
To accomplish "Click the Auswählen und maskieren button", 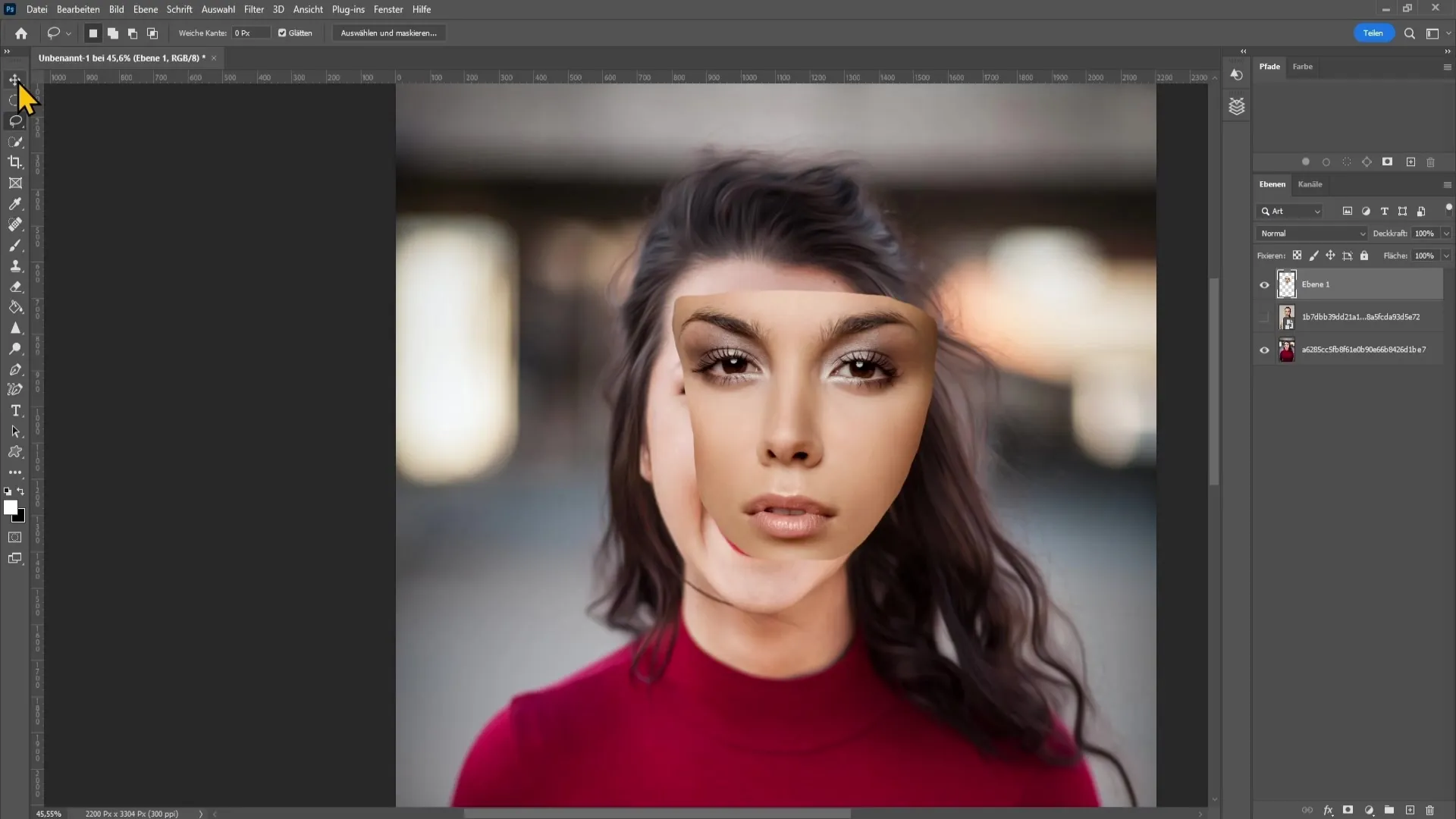I will (x=388, y=33).
